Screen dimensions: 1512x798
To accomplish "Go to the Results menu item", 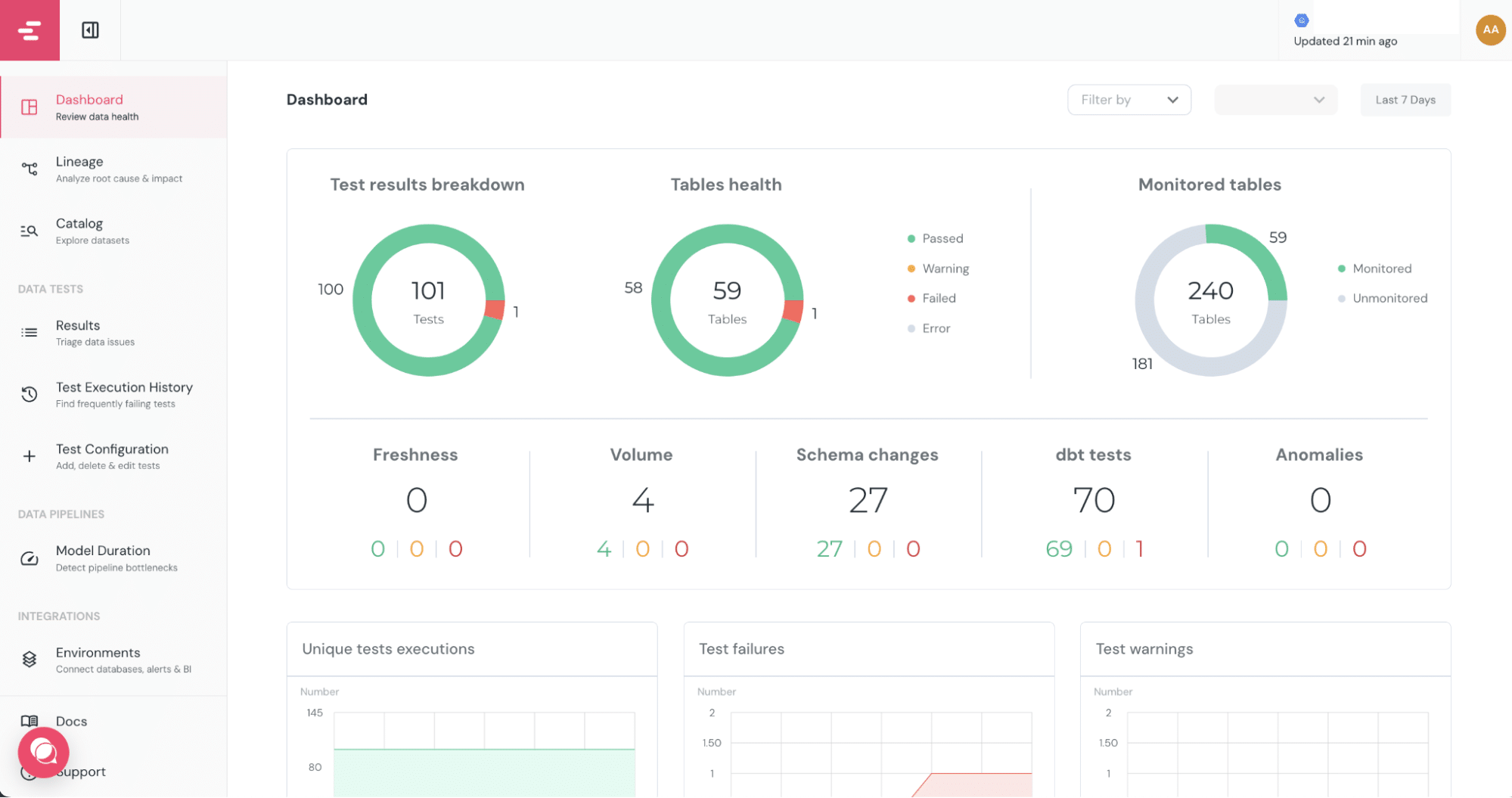I will tap(78, 325).
